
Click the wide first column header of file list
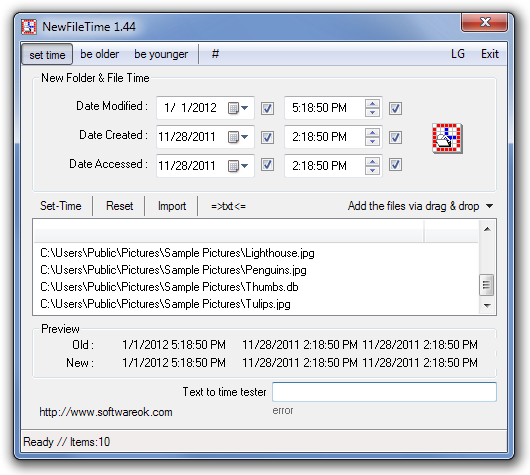tap(229, 232)
